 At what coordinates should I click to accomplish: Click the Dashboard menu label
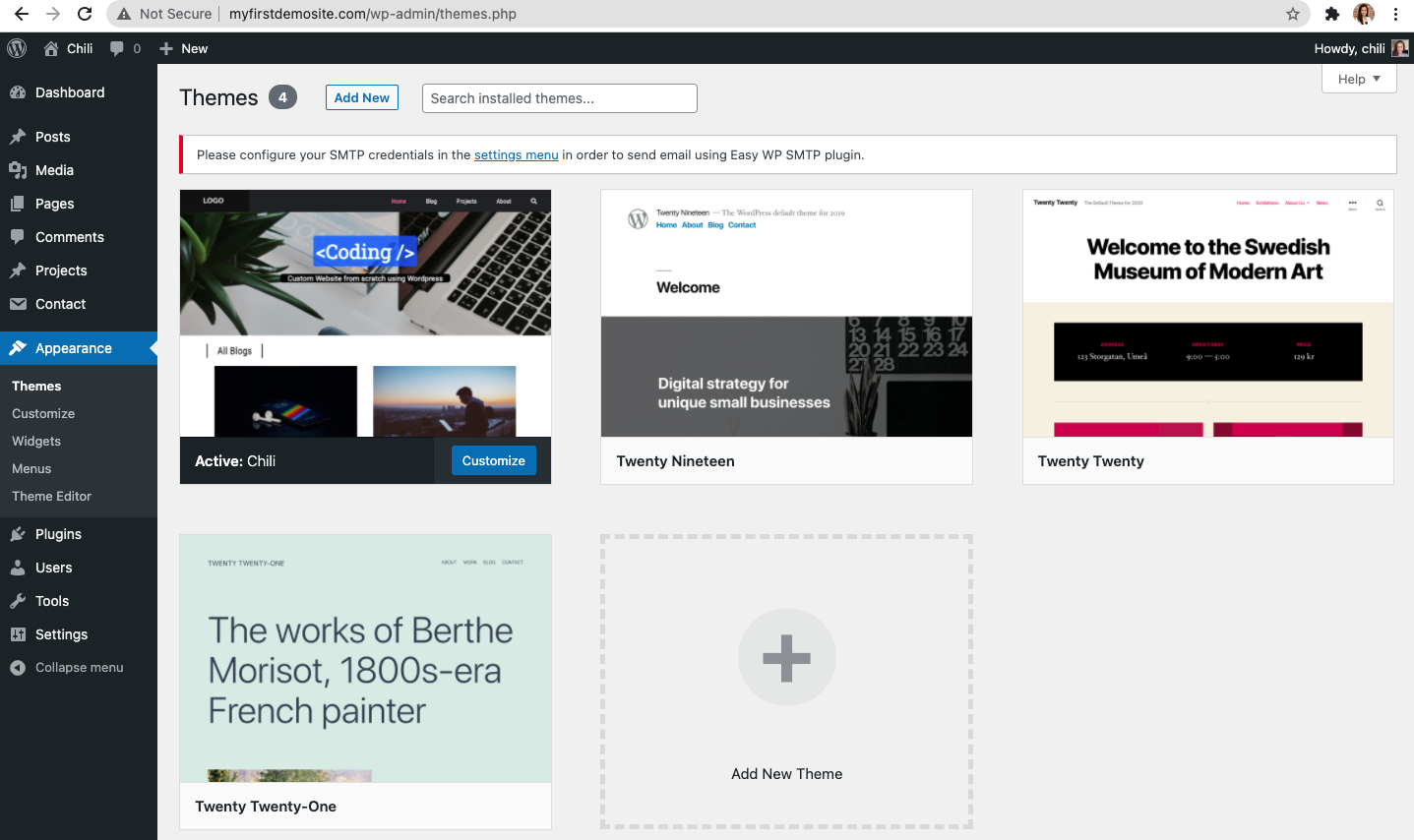[x=70, y=92]
